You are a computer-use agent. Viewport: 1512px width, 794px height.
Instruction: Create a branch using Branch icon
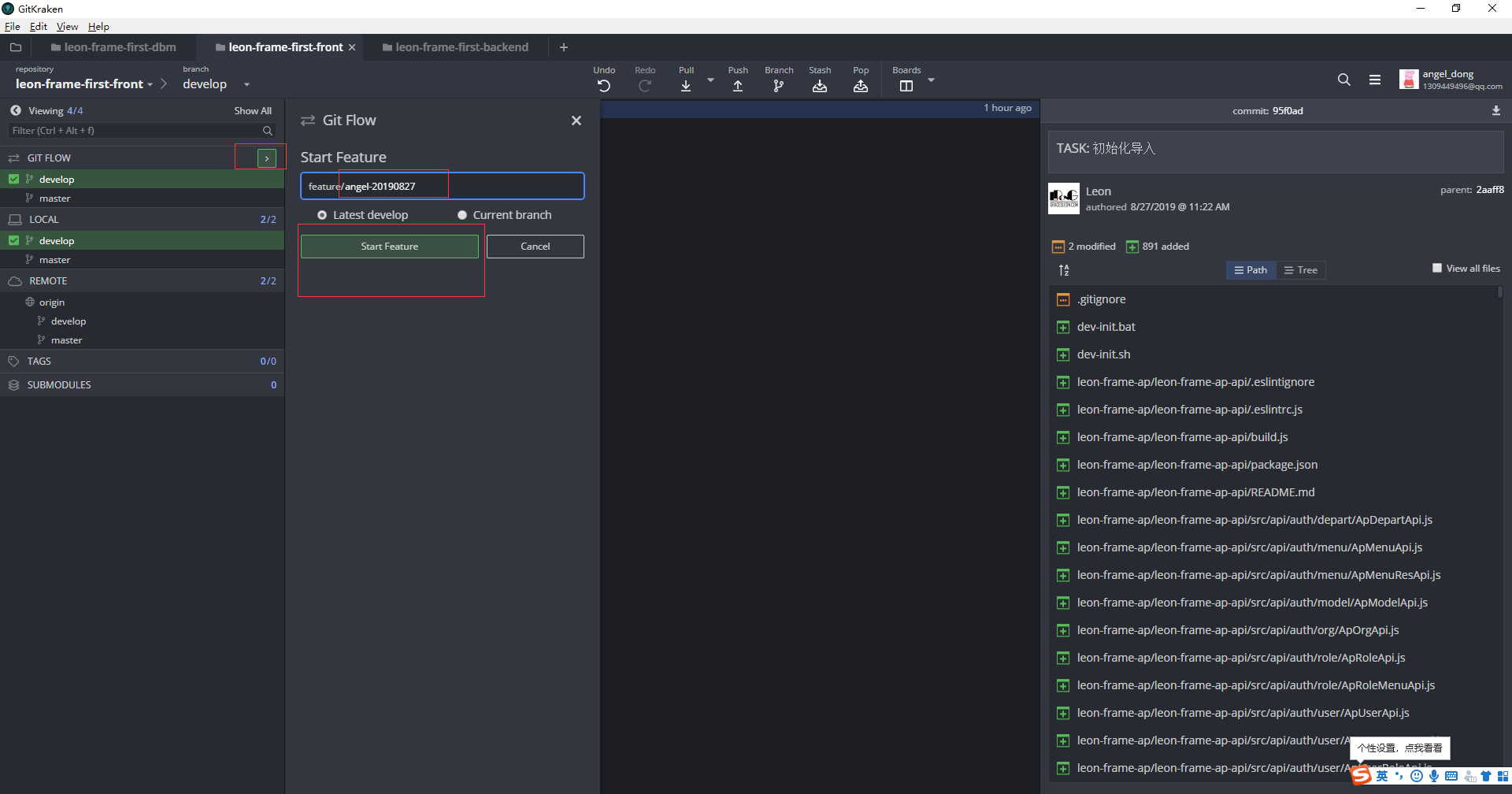tap(778, 86)
